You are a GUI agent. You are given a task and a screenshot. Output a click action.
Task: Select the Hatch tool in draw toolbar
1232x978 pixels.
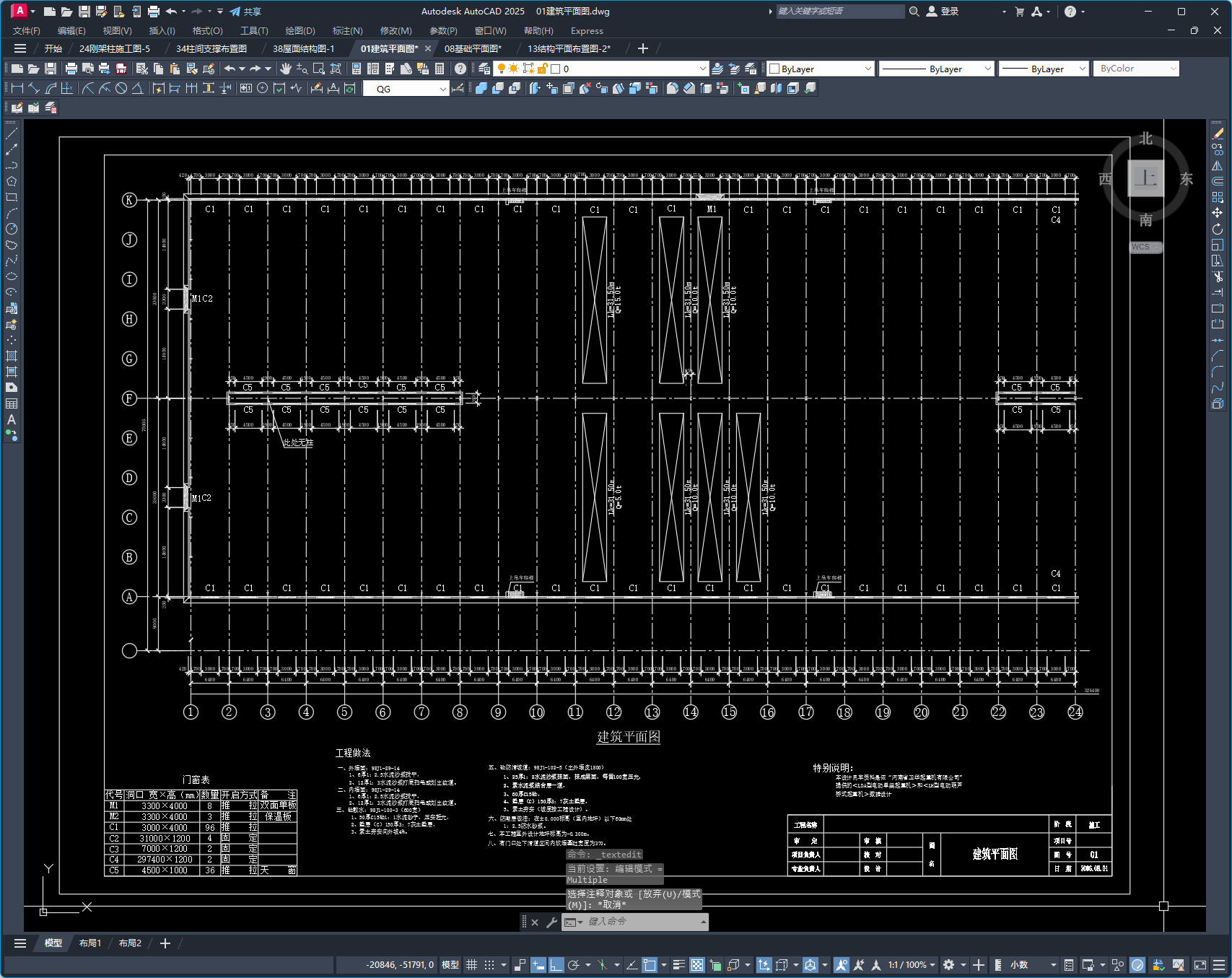pos(12,356)
